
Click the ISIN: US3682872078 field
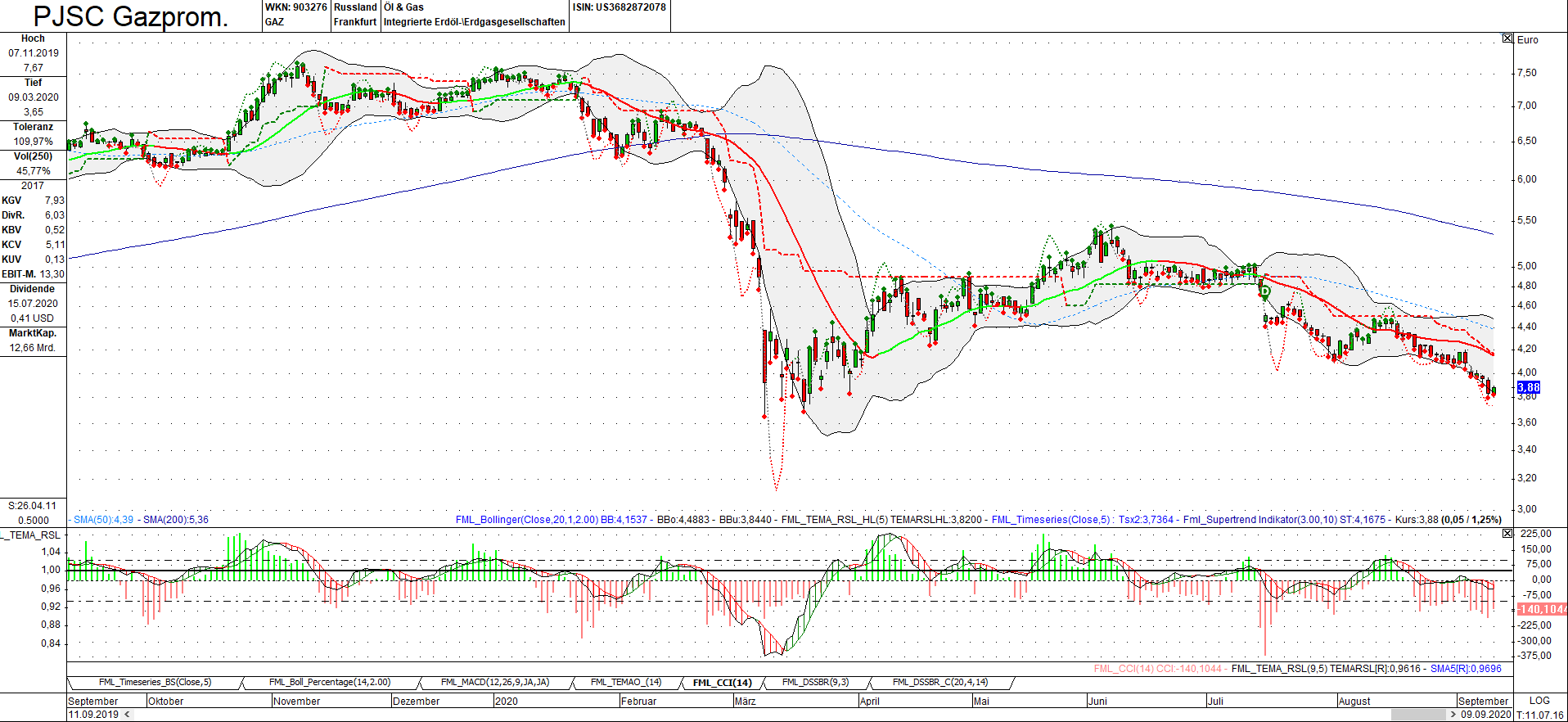[x=619, y=7]
